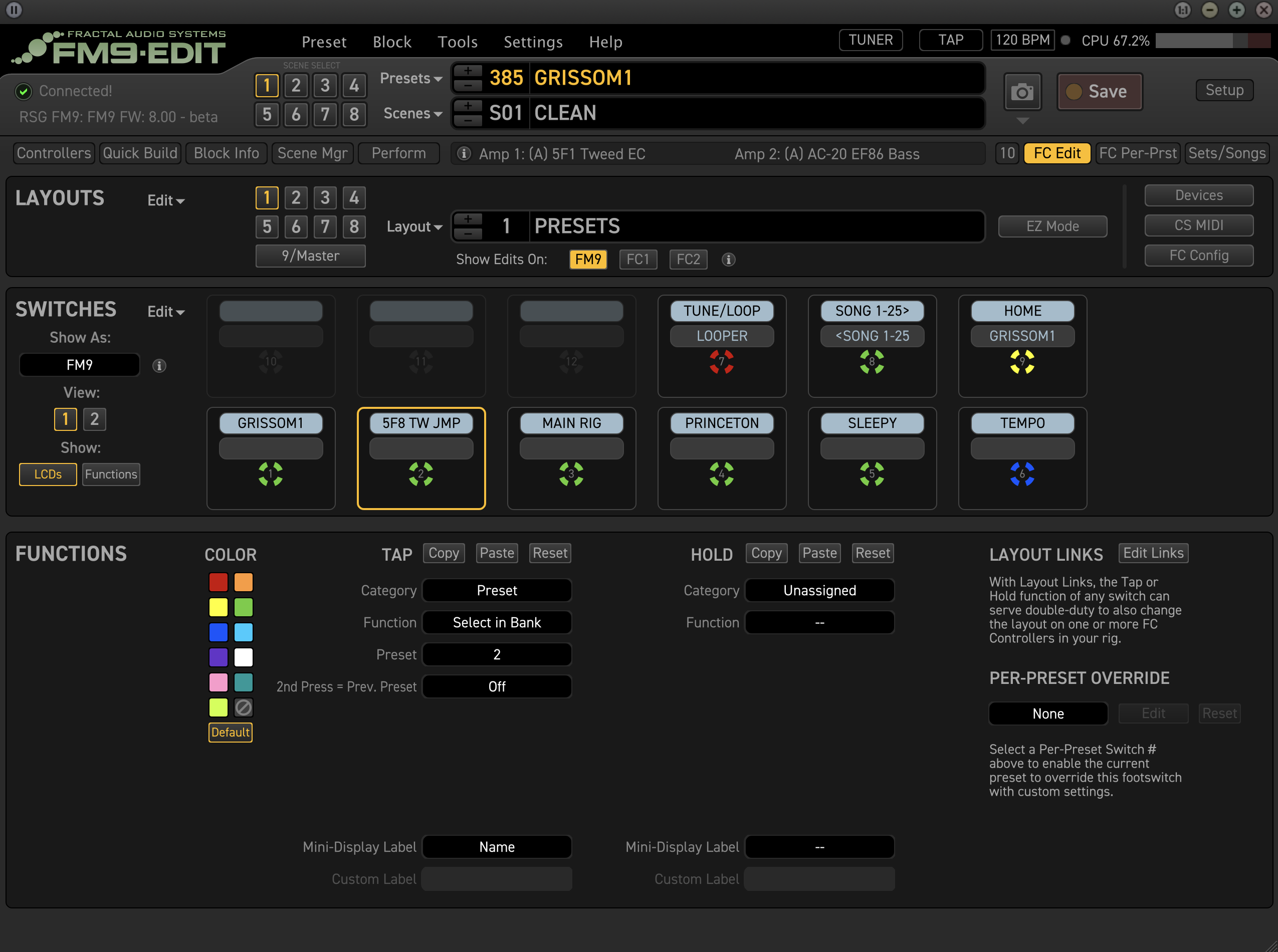Click the Tap Custom Label field
The height and width of the screenshot is (952, 1278).
click(497, 879)
